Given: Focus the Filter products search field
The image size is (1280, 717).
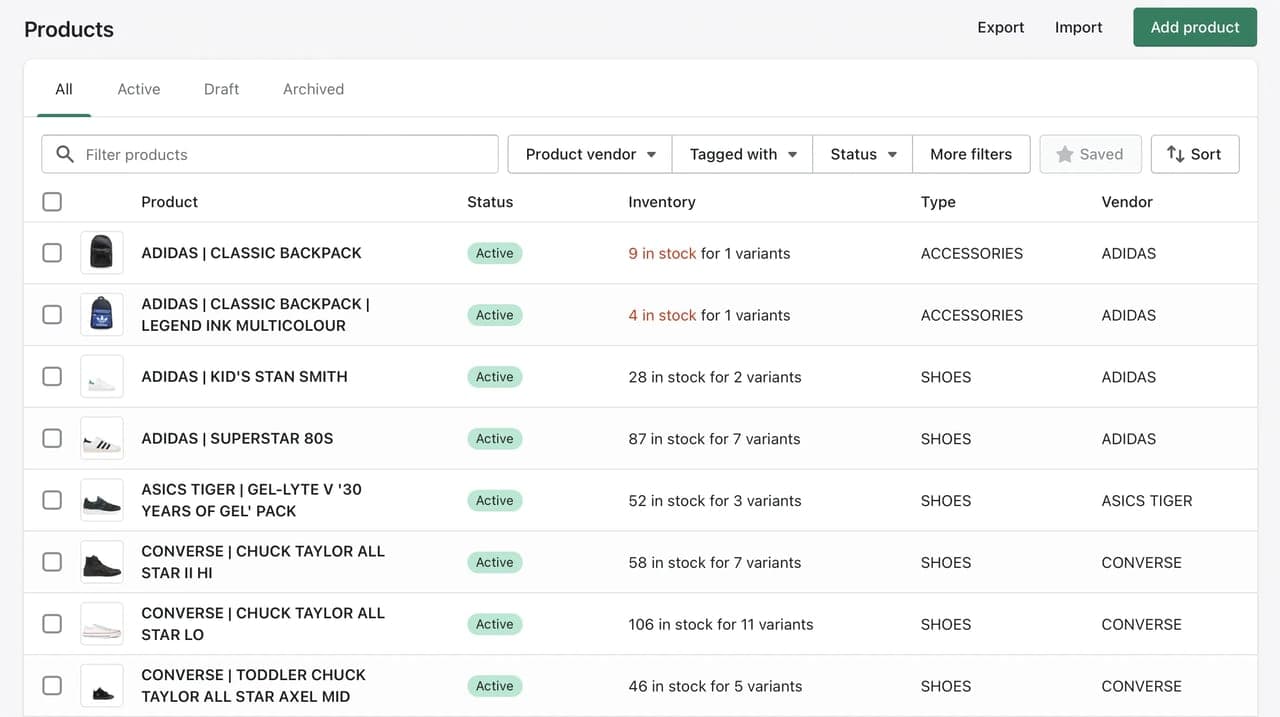Looking at the screenshot, I should 270,154.
